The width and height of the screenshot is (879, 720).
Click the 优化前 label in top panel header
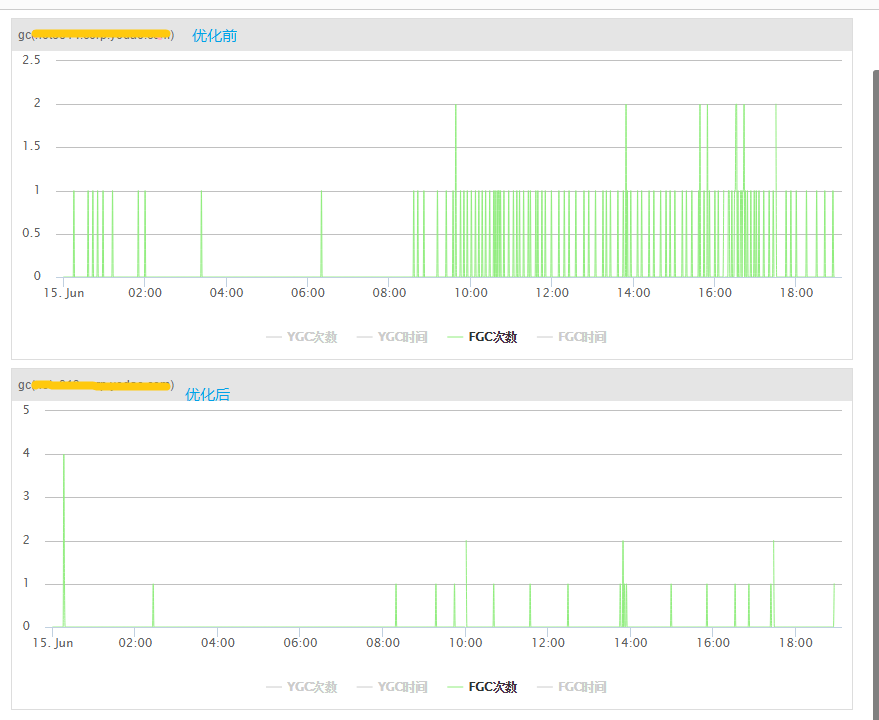click(215, 36)
